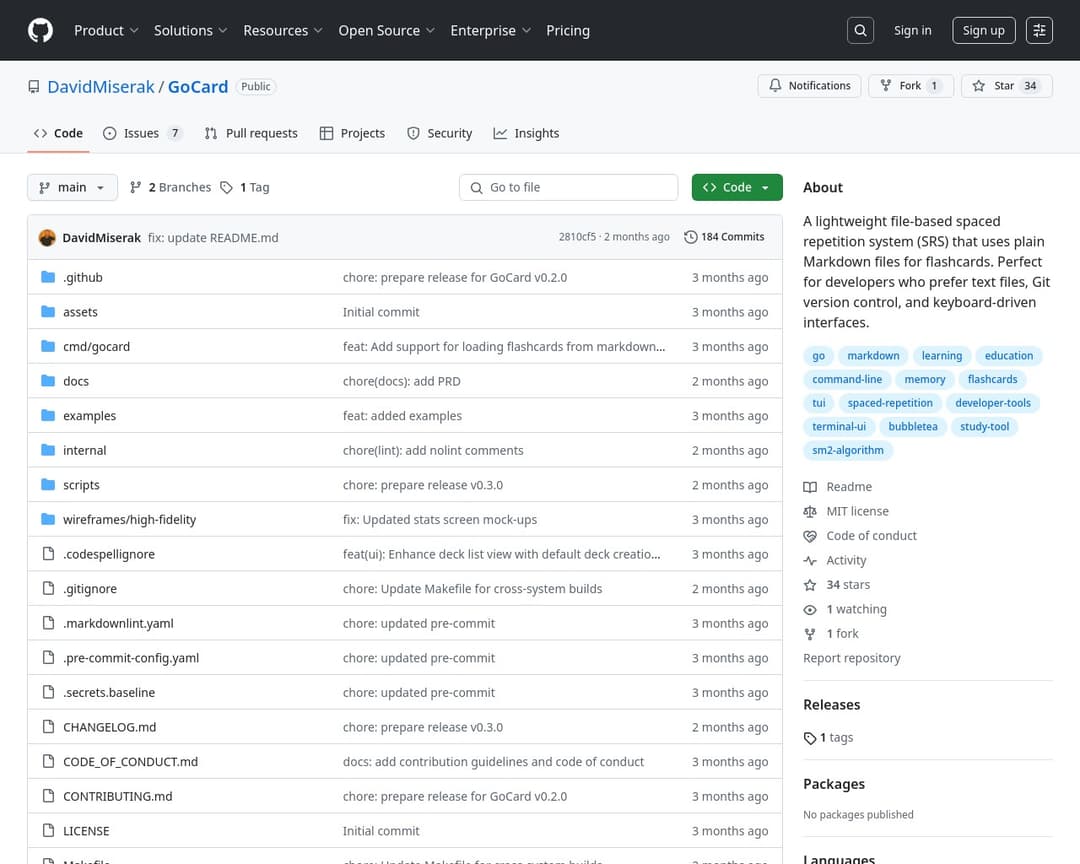
Task: Expand the Open Source menu
Action: click(x=386, y=30)
